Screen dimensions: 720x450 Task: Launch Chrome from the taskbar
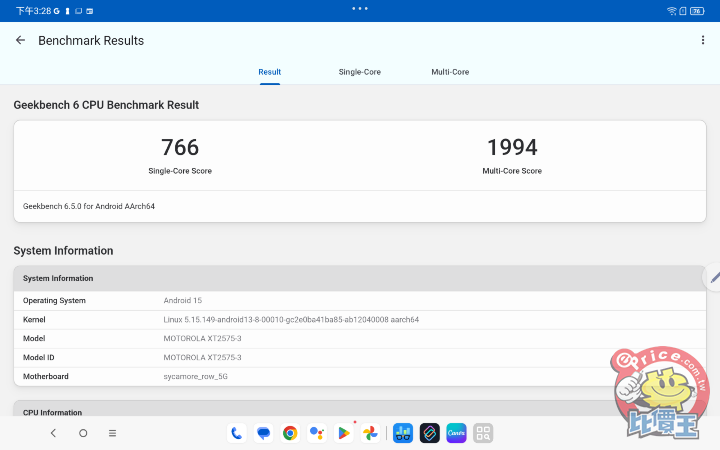(x=290, y=433)
